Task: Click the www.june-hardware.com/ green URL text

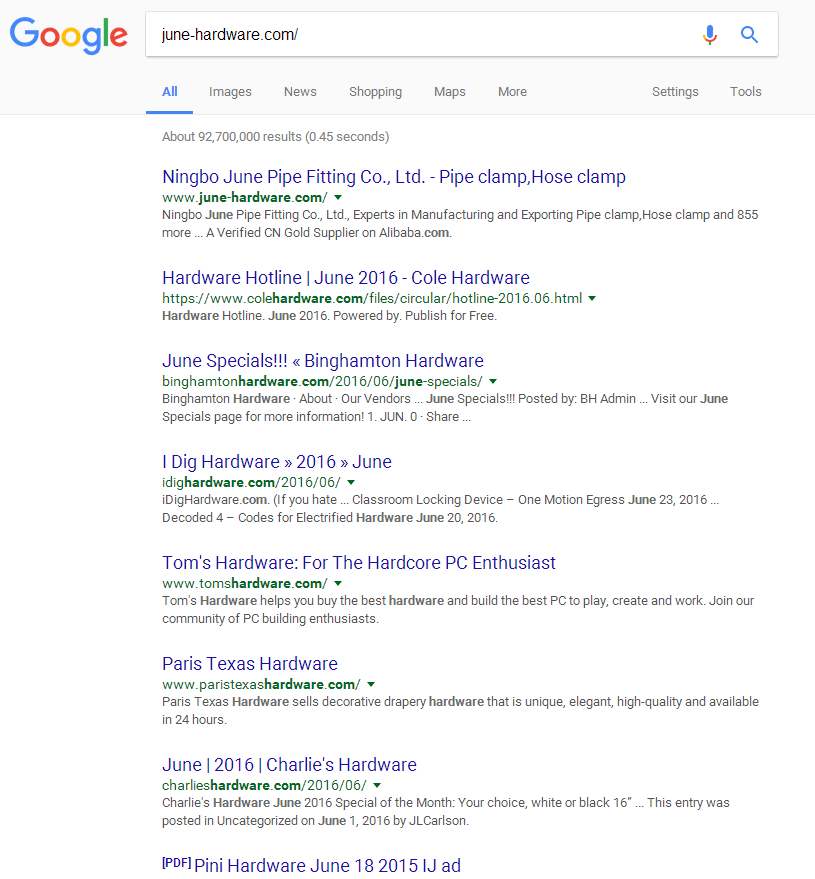Action: click(x=245, y=197)
